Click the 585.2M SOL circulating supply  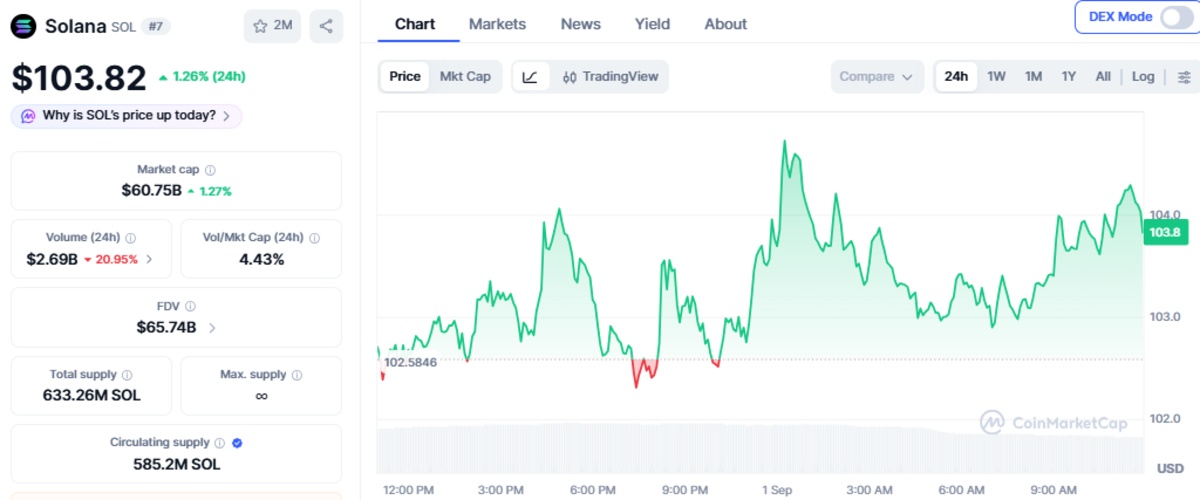(x=176, y=464)
